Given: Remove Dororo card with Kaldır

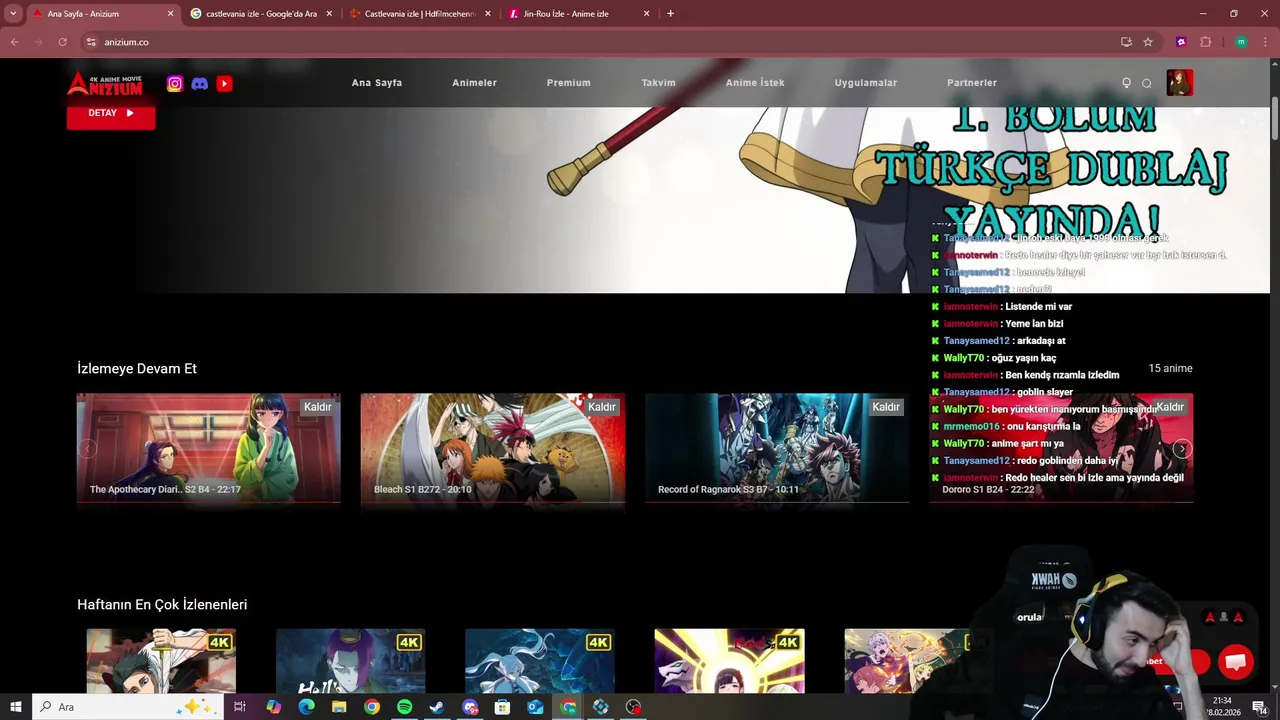Looking at the screenshot, I should click(x=1170, y=407).
